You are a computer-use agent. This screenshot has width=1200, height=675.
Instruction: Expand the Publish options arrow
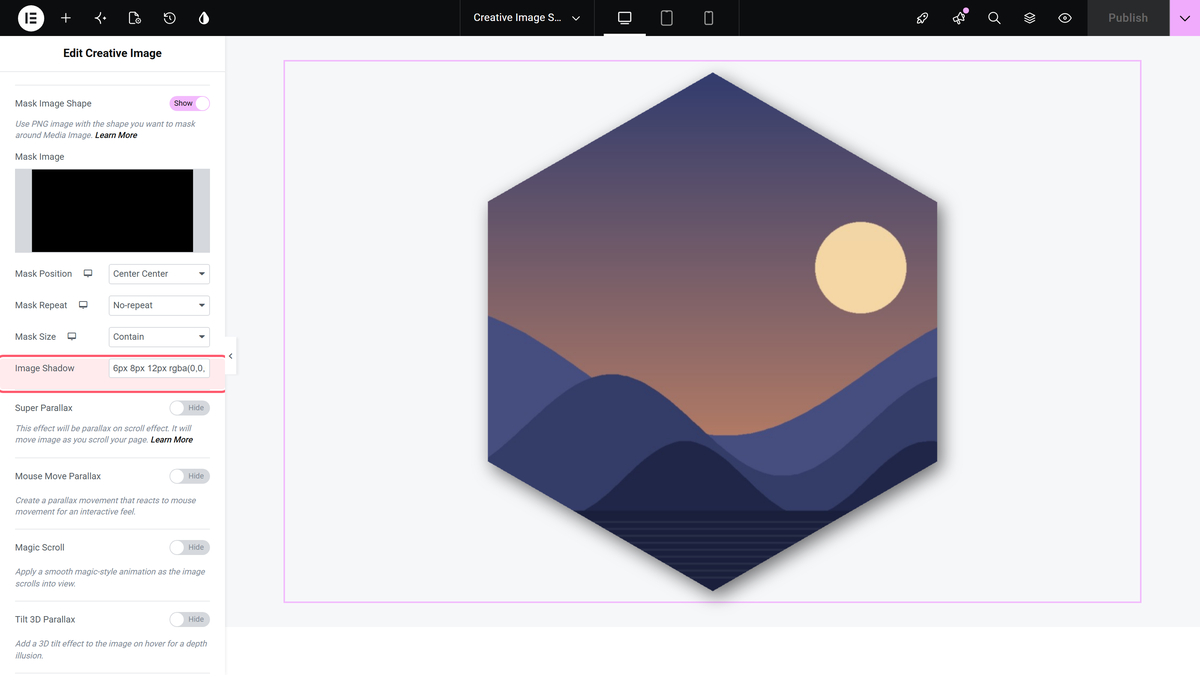click(x=1185, y=18)
